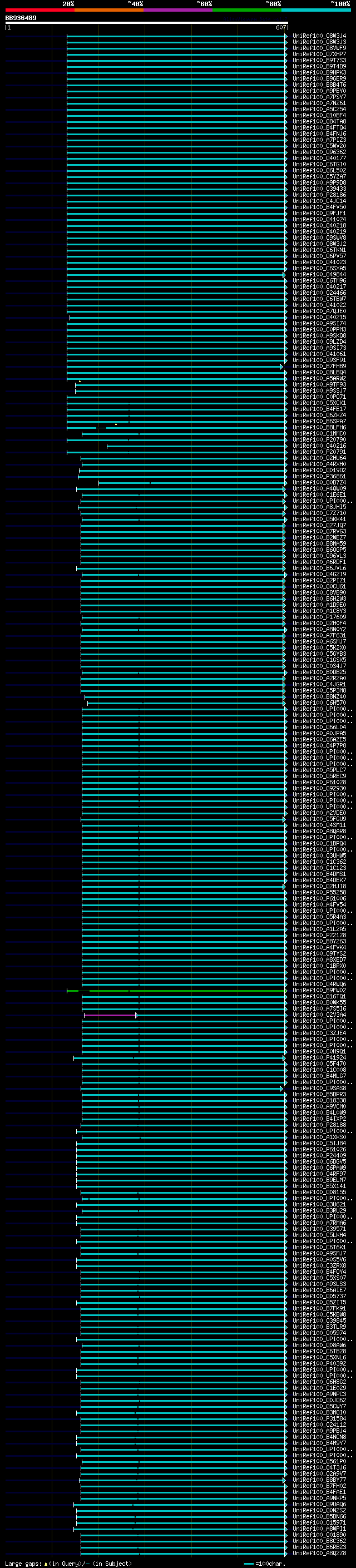Click hit label UniRef100_Q39433
This screenshot has width=356, height=1568.
pyautogui.click(x=319, y=189)
